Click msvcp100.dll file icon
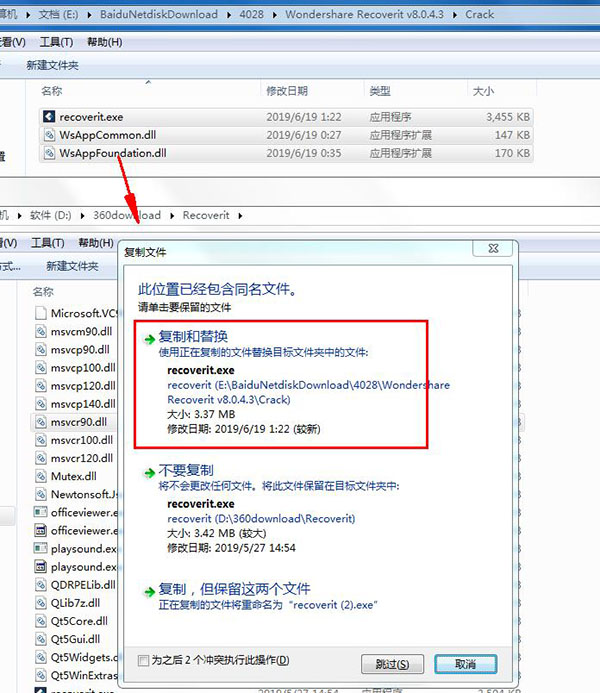Viewport: 600px width, 693px height. (41, 367)
